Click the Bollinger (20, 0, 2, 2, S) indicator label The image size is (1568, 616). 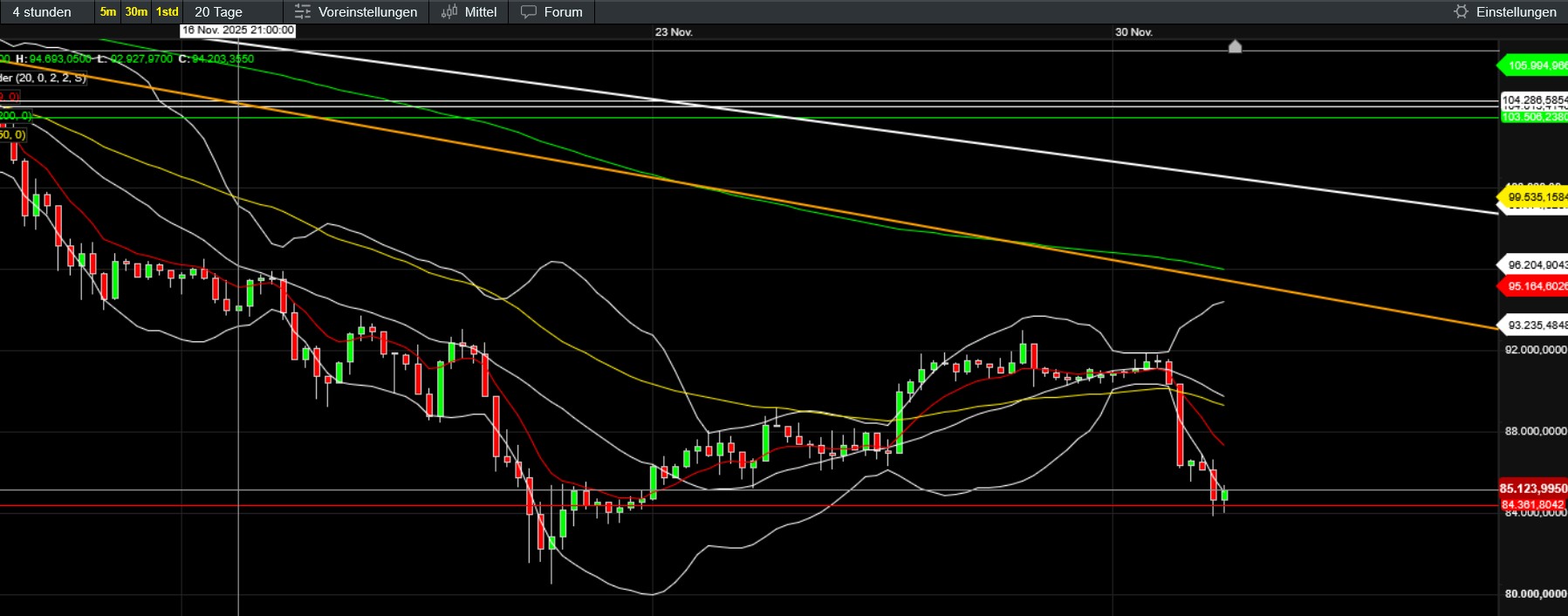[44, 78]
